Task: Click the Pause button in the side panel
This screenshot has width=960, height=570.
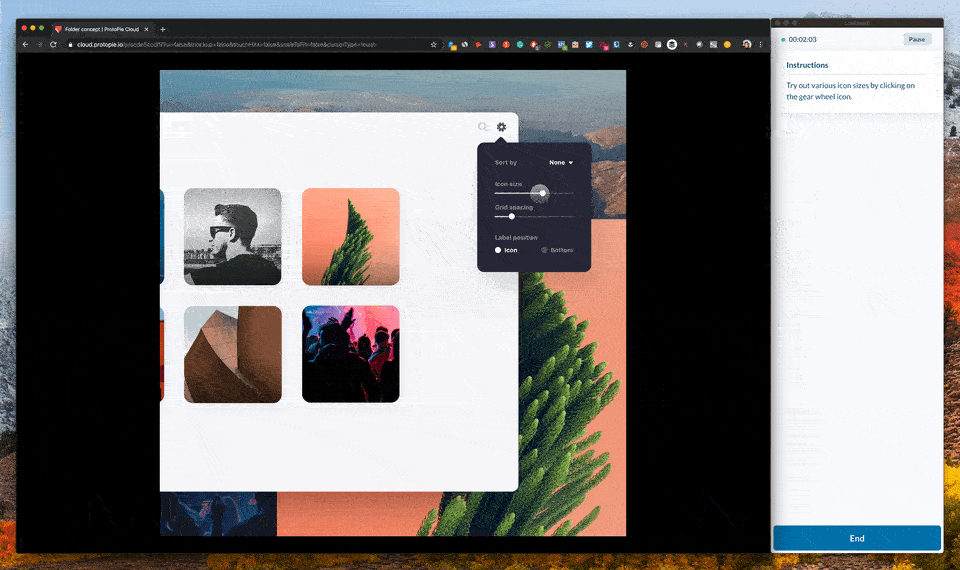Action: pyautogui.click(x=917, y=39)
